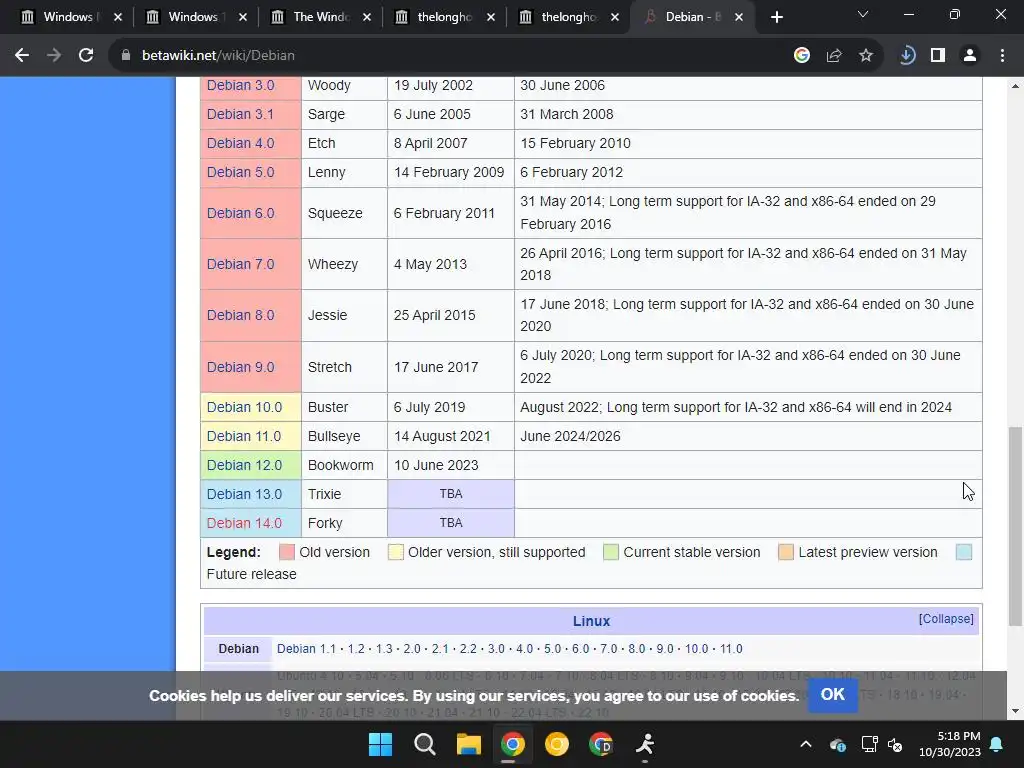
Task: Open the notification bell
Action: (997, 744)
